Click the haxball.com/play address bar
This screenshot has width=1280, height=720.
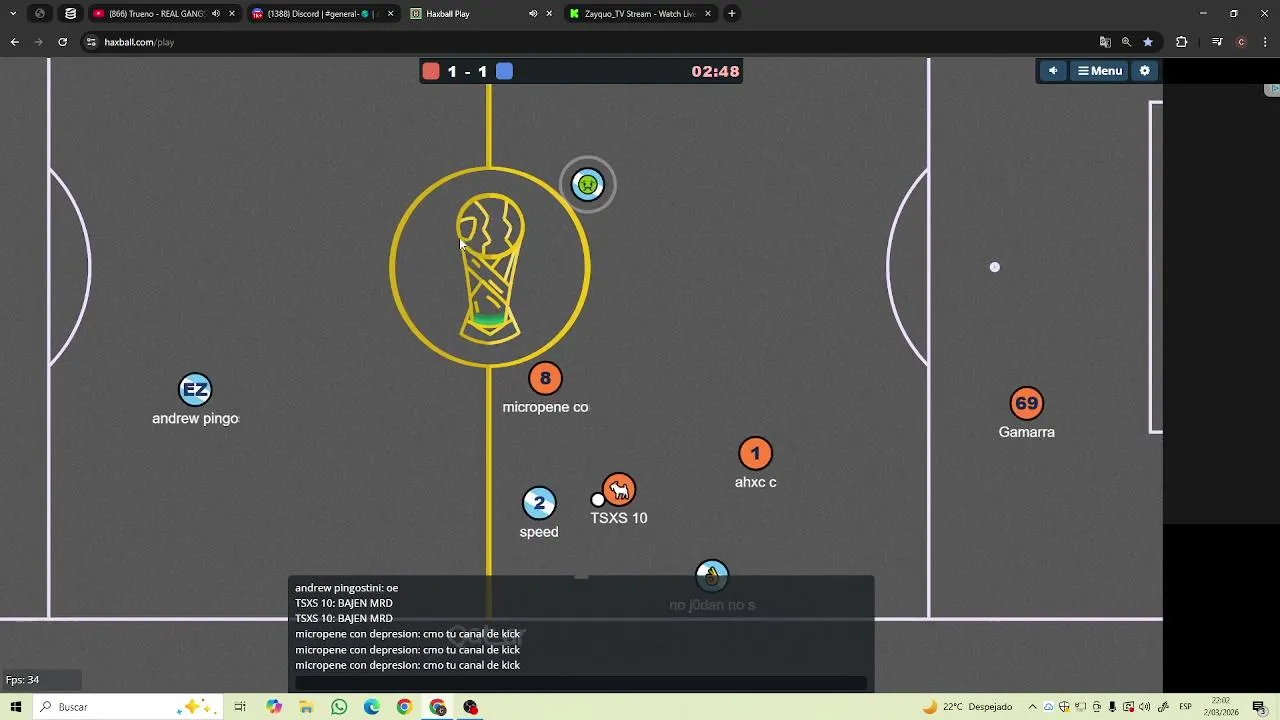click(590, 42)
